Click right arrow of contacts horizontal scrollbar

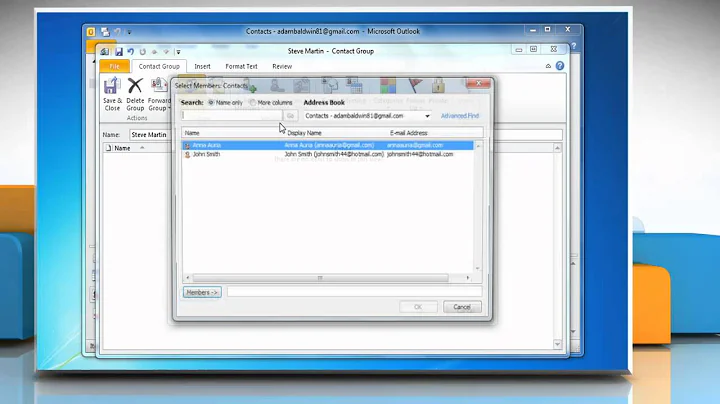point(468,278)
